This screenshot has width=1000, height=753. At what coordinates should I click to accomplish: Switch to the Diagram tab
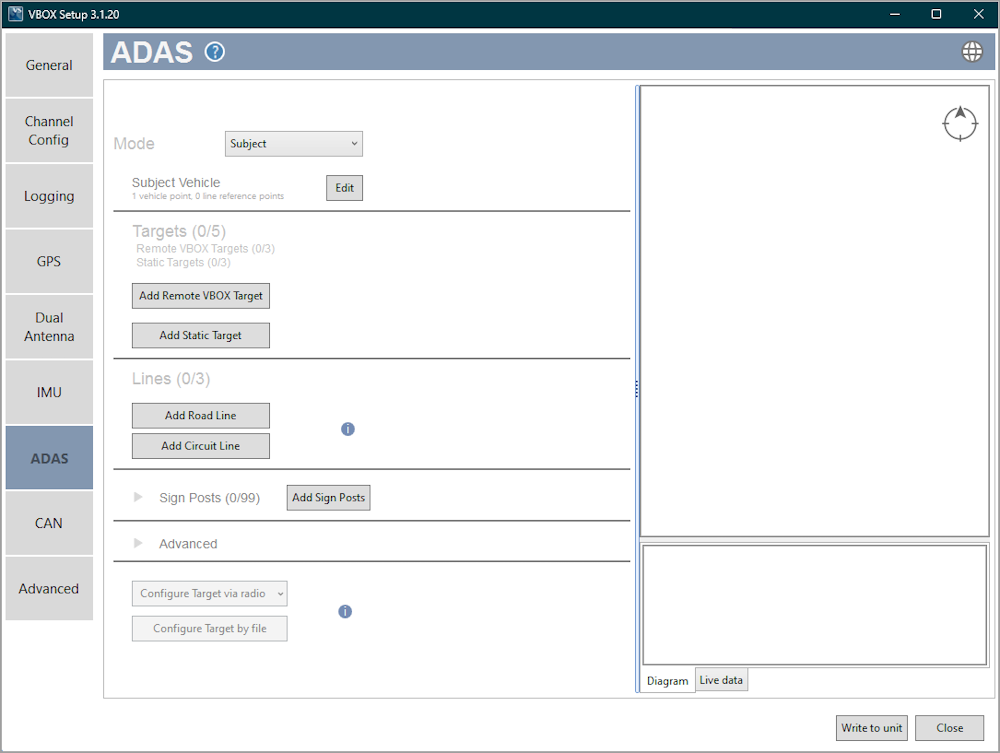pyautogui.click(x=667, y=680)
